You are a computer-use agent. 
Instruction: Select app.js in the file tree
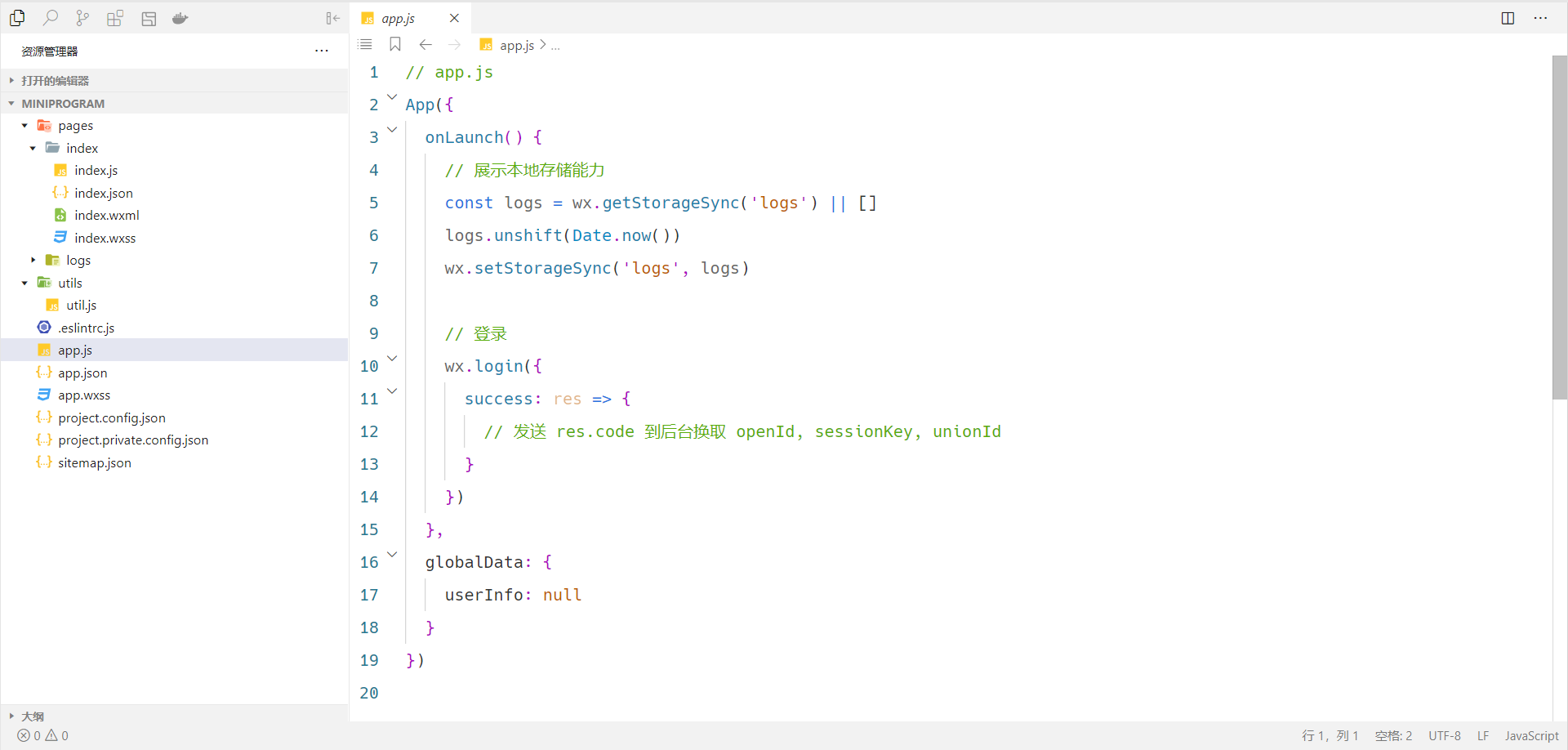(174, 350)
